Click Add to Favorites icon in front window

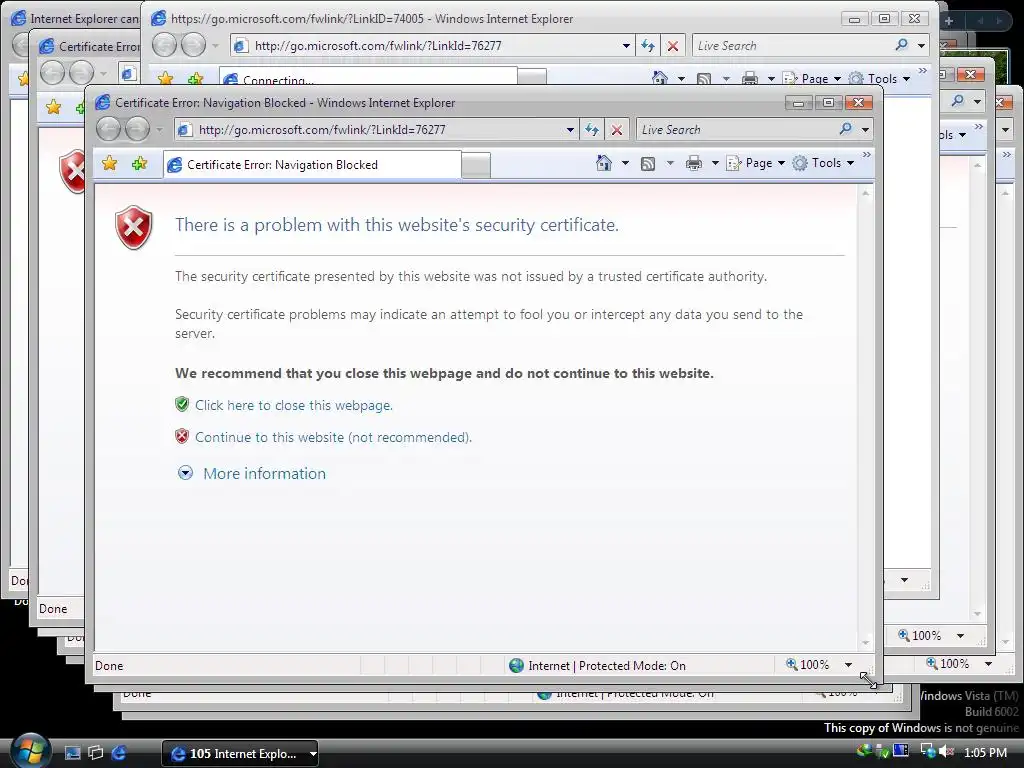(139, 163)
